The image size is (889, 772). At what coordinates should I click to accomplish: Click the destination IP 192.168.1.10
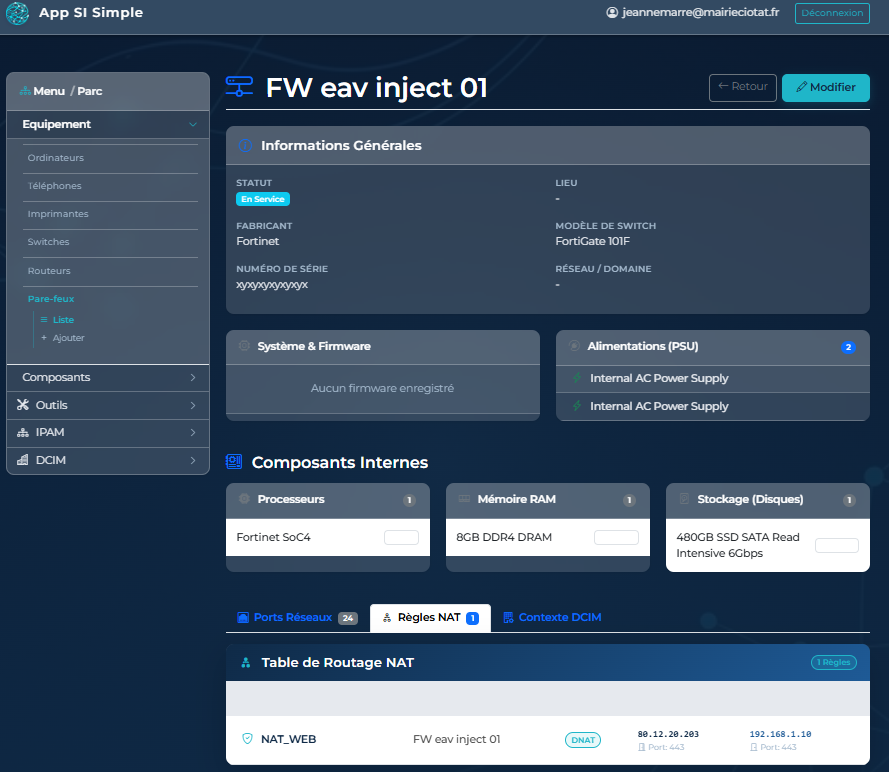tap(780, 734)
